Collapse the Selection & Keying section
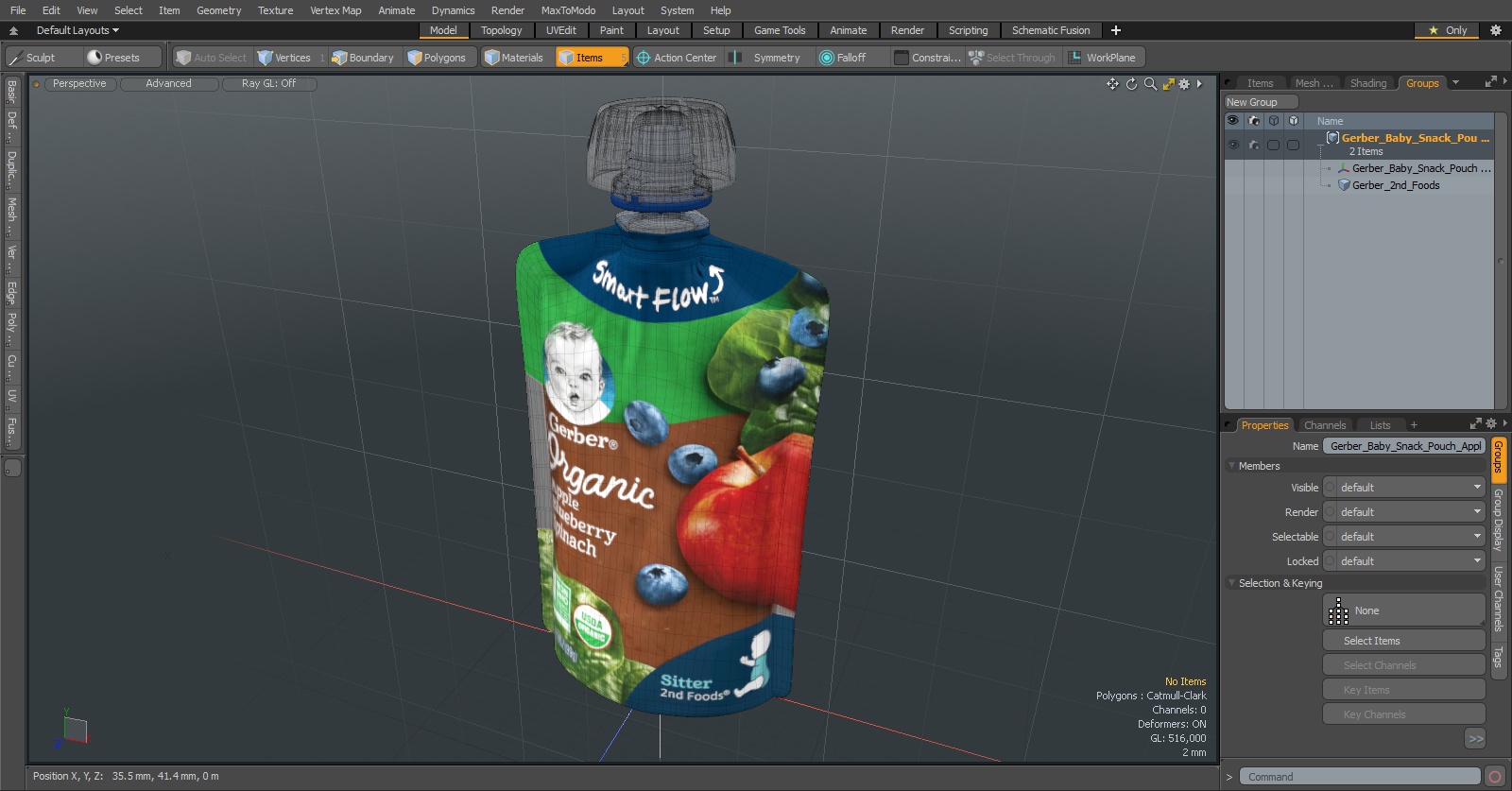Viewport: 1512px width, 791px height. tap(1232, 583)
